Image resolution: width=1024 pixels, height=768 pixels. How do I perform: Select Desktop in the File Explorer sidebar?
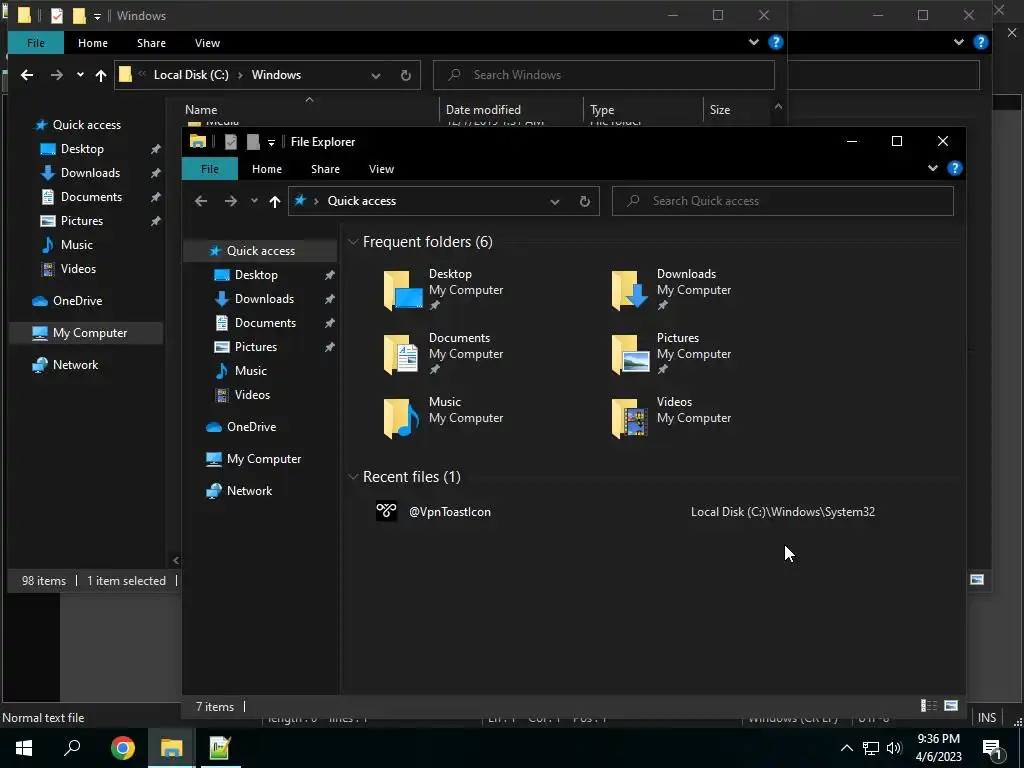tap(256, 275)
